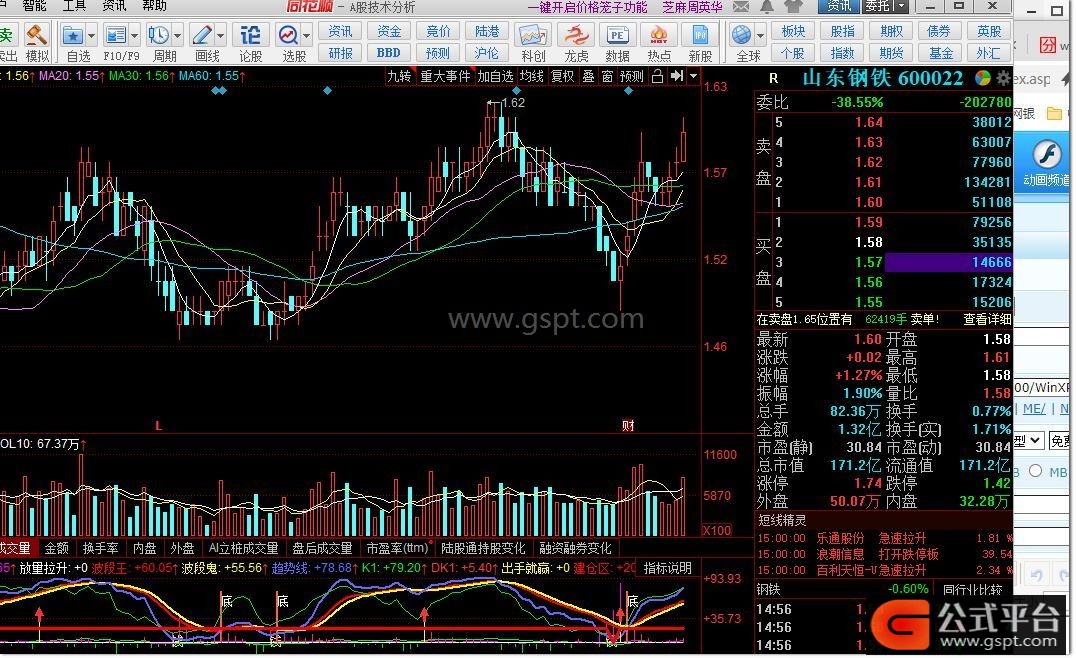Click the 资金 capital flow button
This screenshot has height=658, width=1076.
pyautogui.click(x=389, y=32)
